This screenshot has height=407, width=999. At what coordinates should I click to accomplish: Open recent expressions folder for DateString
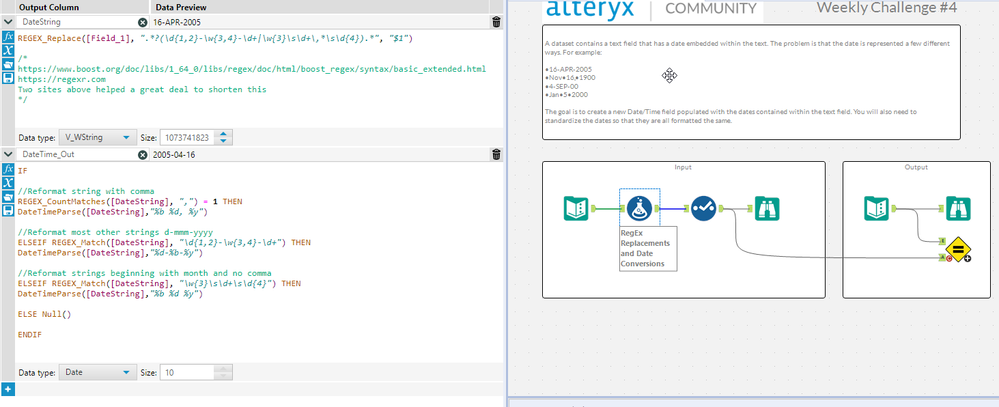click(8, 64)
